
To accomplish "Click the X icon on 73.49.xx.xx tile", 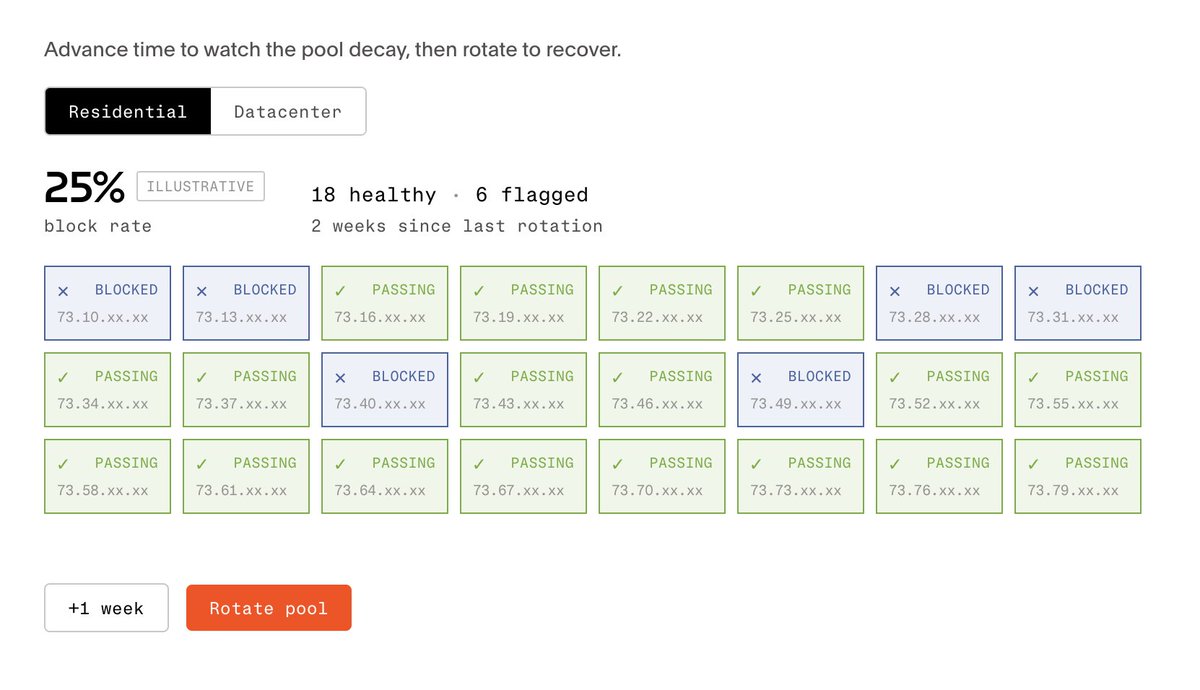I will tap(756, 378).
